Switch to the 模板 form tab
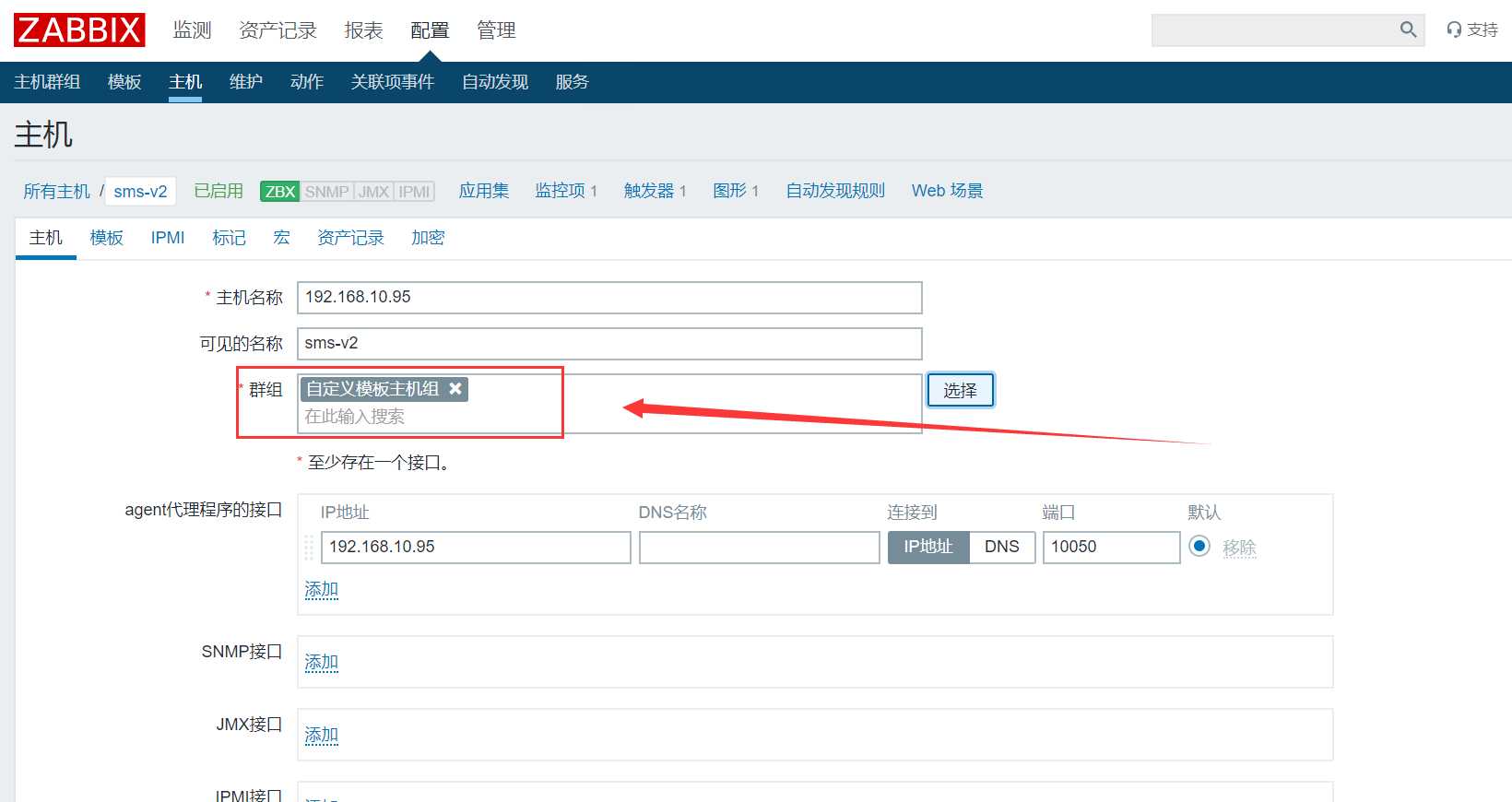 (107, 238)
